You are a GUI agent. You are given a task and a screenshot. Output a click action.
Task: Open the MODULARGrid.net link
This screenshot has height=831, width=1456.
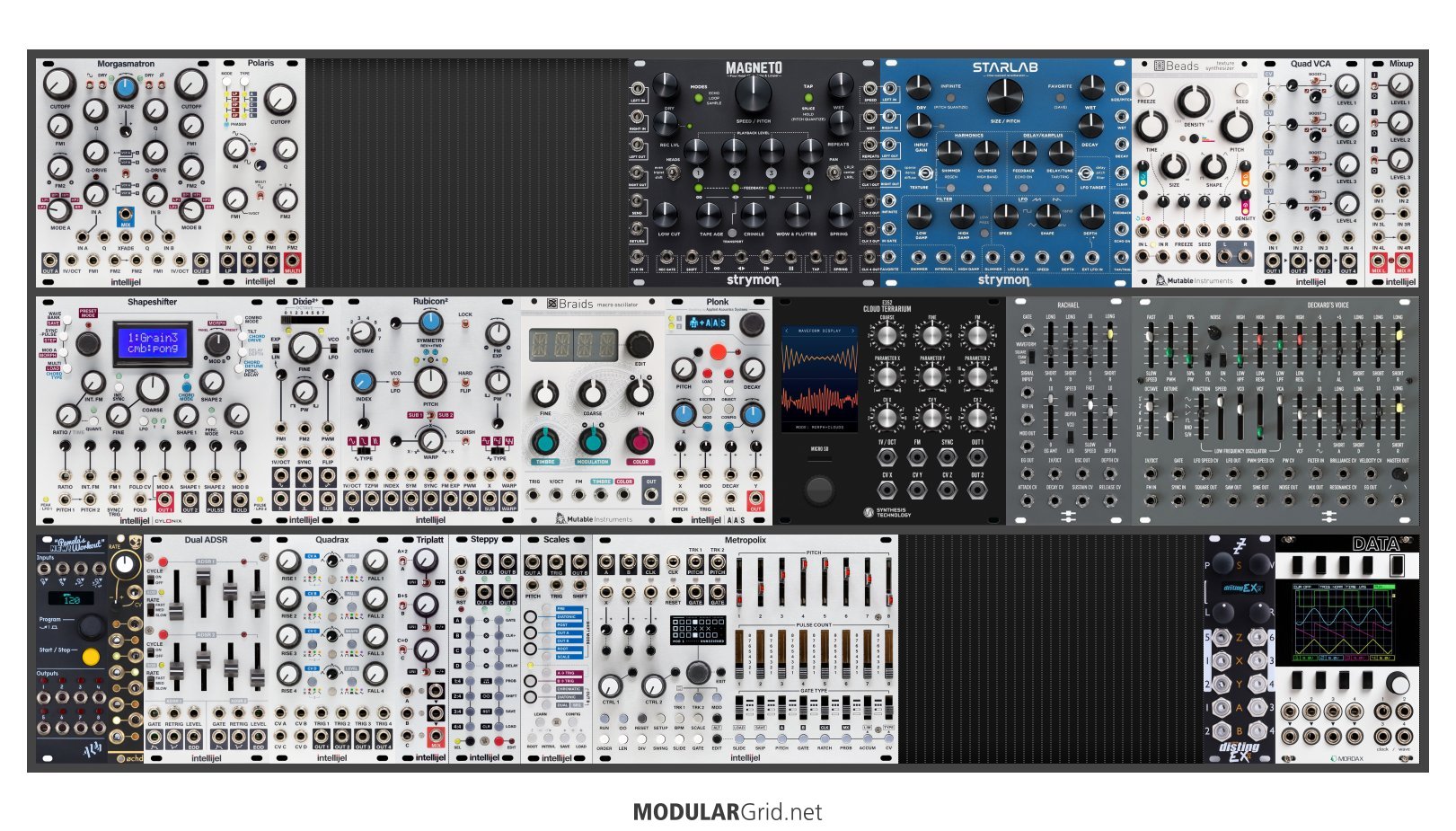[x=728, y=812]
